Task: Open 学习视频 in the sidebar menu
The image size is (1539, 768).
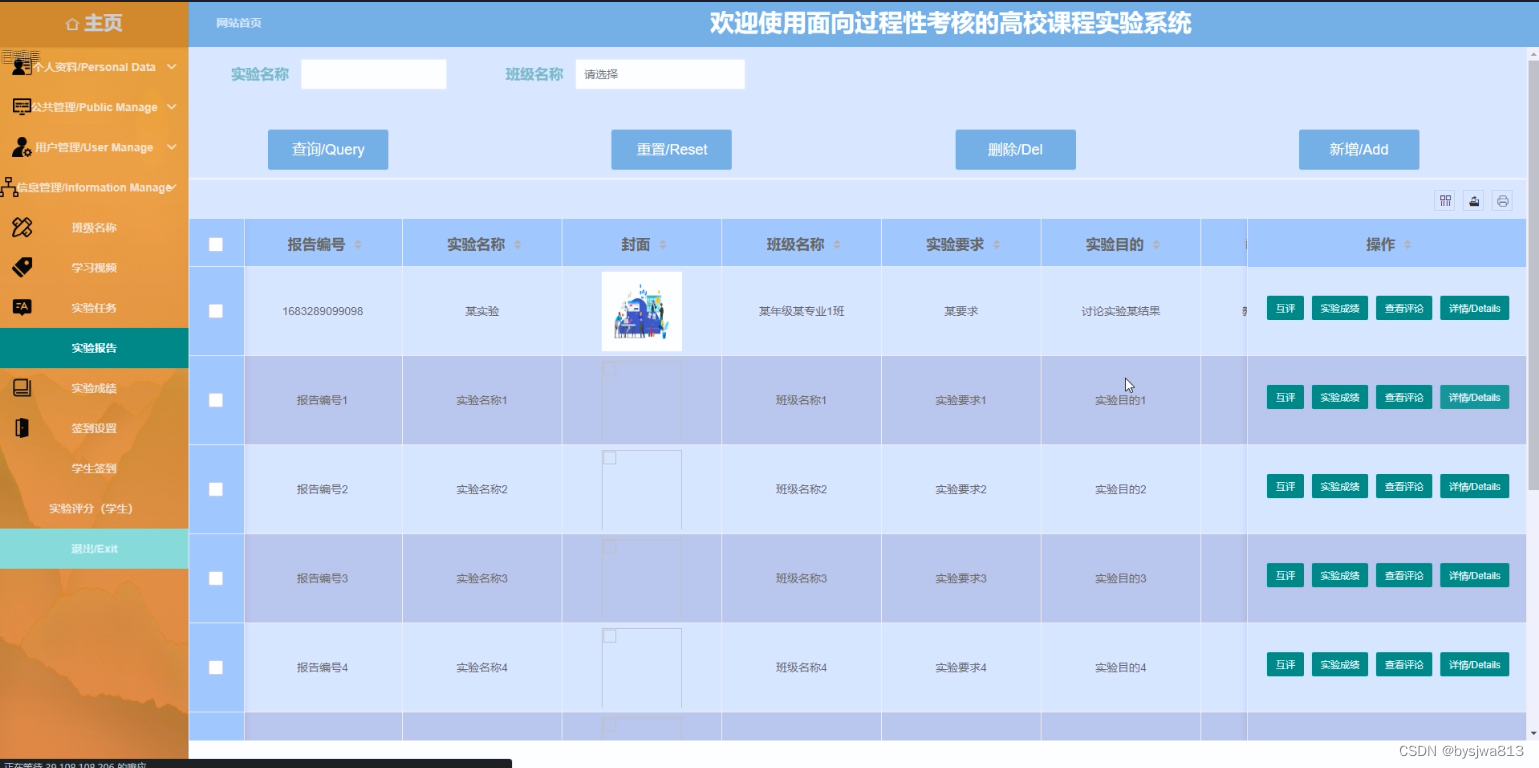Action: click(94, 267)
